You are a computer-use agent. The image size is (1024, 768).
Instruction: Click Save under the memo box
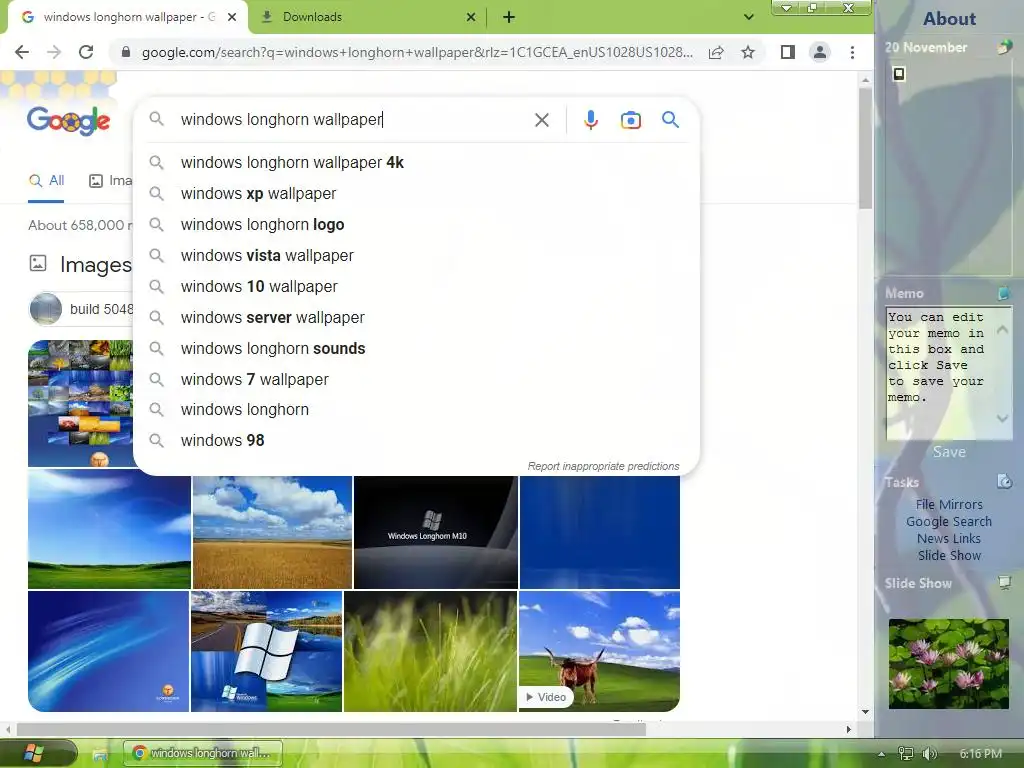(949, 452)
